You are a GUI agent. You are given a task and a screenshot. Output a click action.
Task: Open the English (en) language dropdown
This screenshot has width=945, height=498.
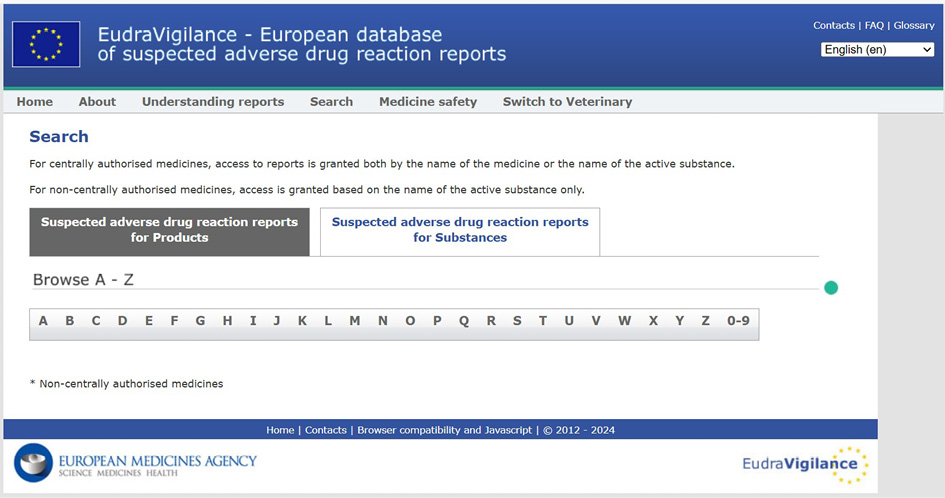(877, 49)
